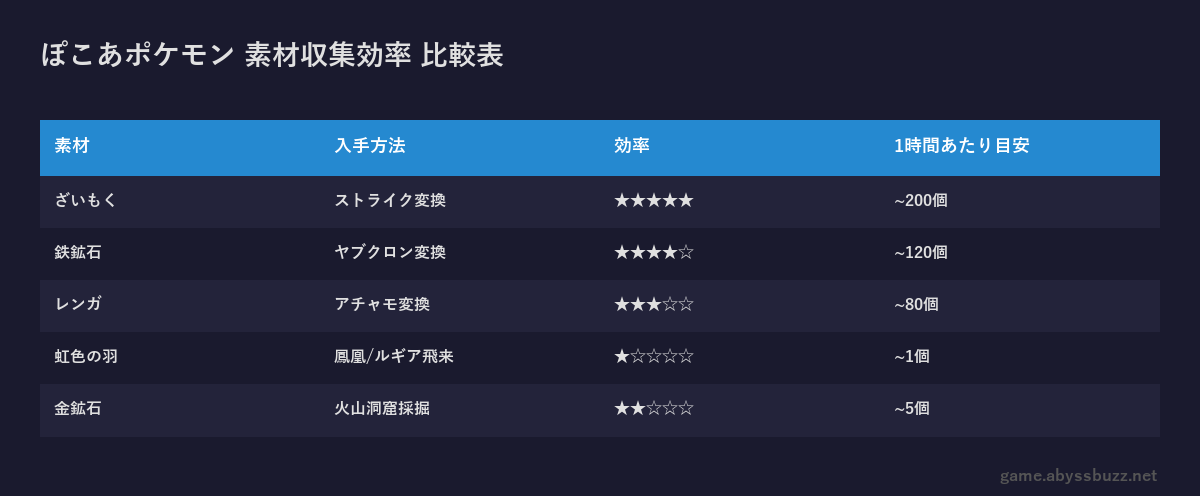This screenshot has width=1200, height=496.
Task: Click the 素材 column header
Action: click(72, 146)
